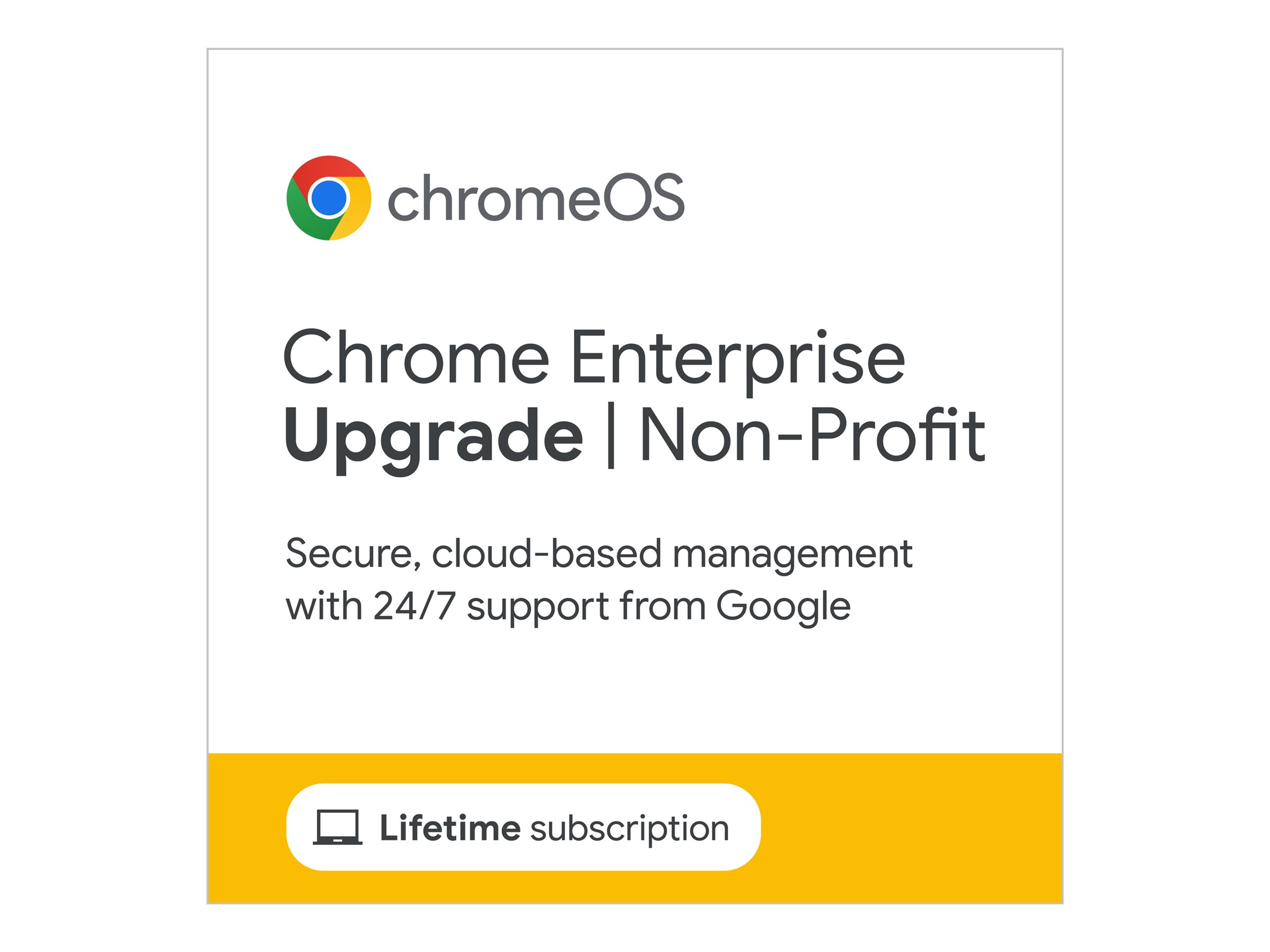Viewport: 1270px width, 952px height.
Task: Click the blue center of Chrome logo
Action: [x=329, y=198]
